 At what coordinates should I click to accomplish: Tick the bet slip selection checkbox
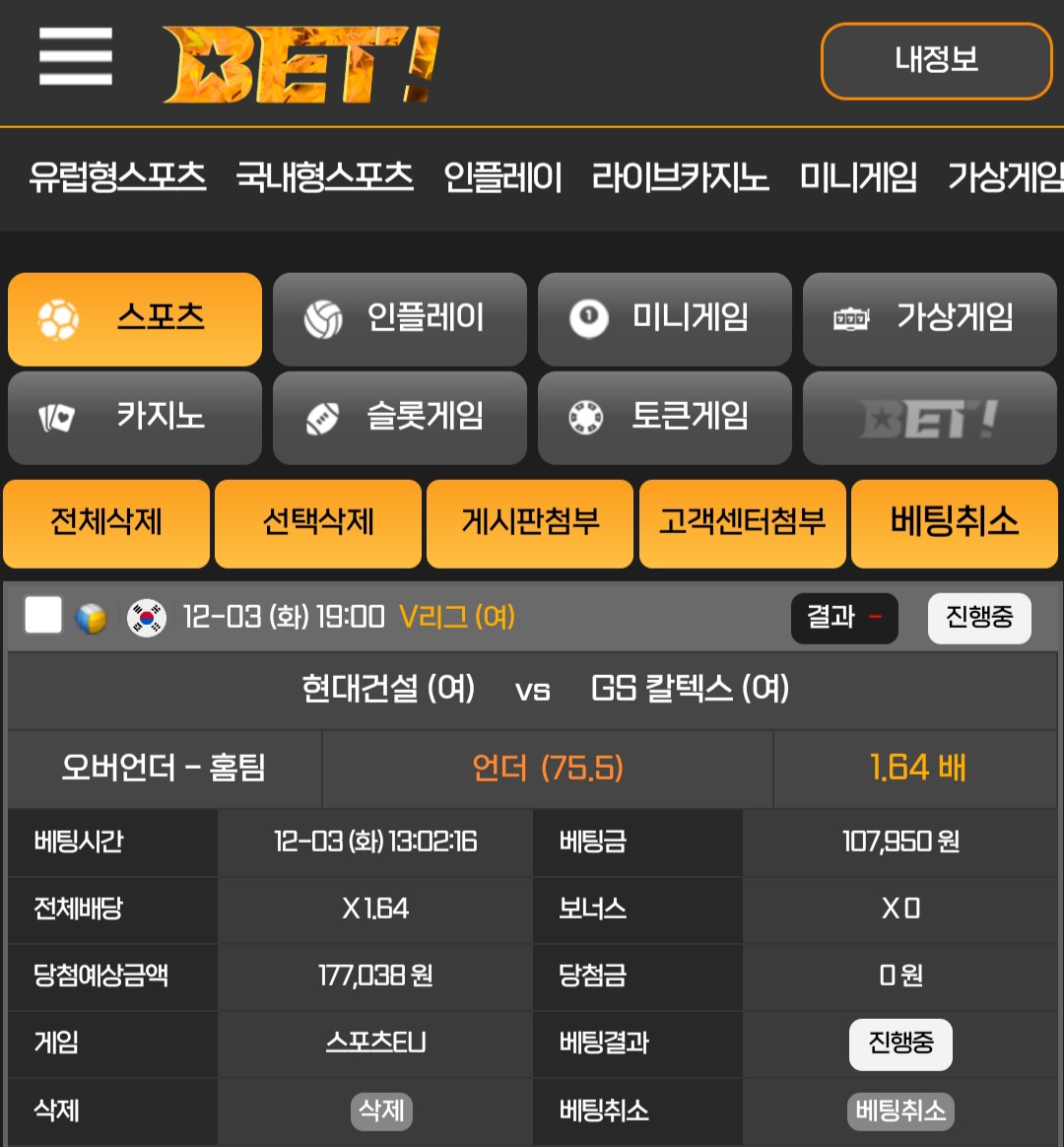[43, 615]
